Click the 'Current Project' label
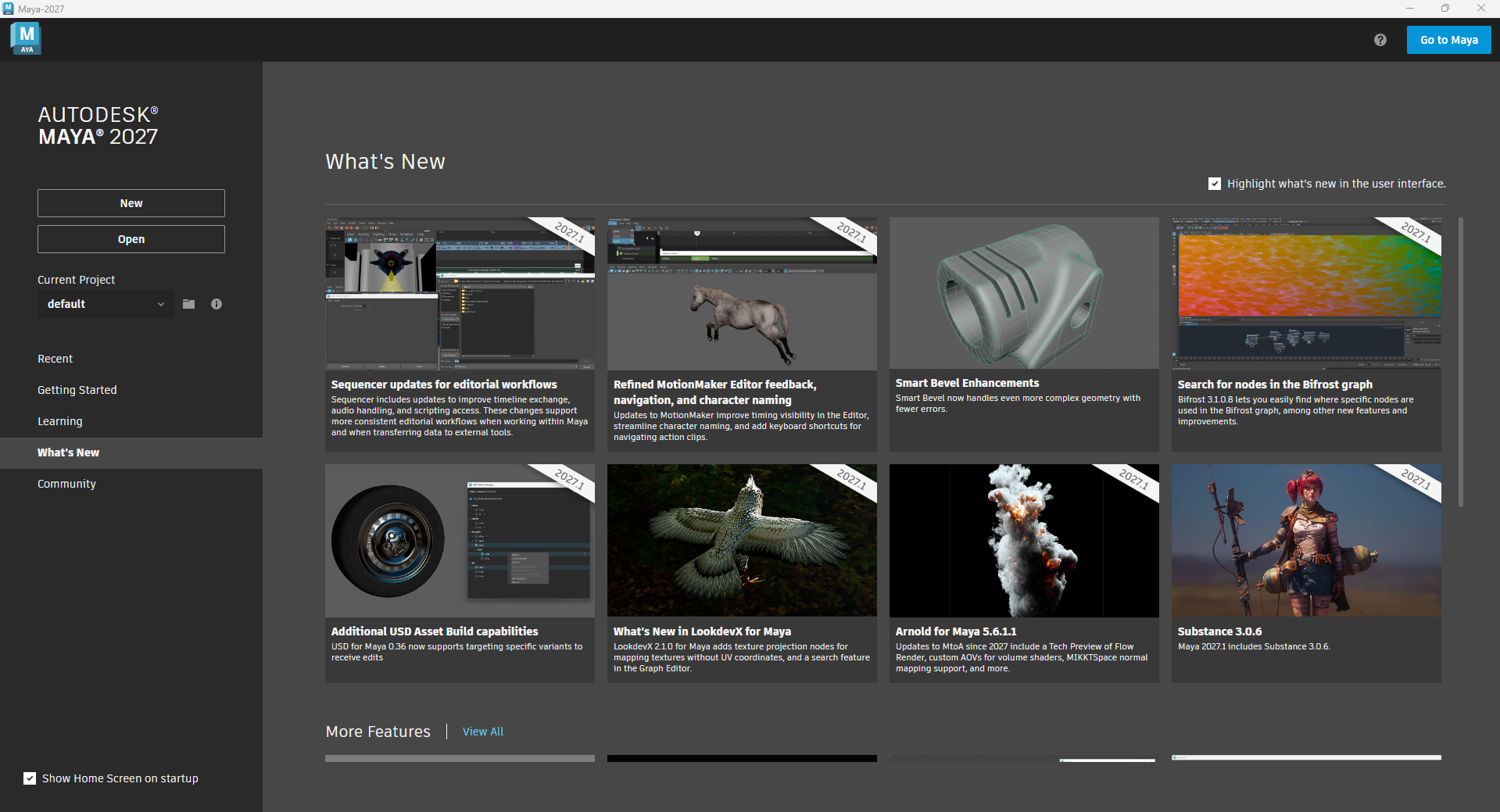1500x812 pixels. [x=76, y=280]
